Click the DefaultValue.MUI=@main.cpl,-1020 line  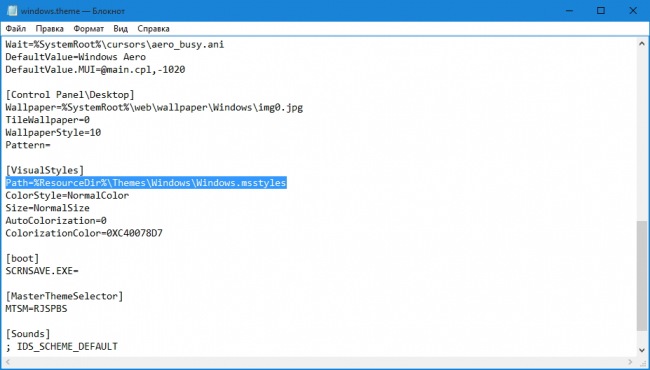[95, 70]
